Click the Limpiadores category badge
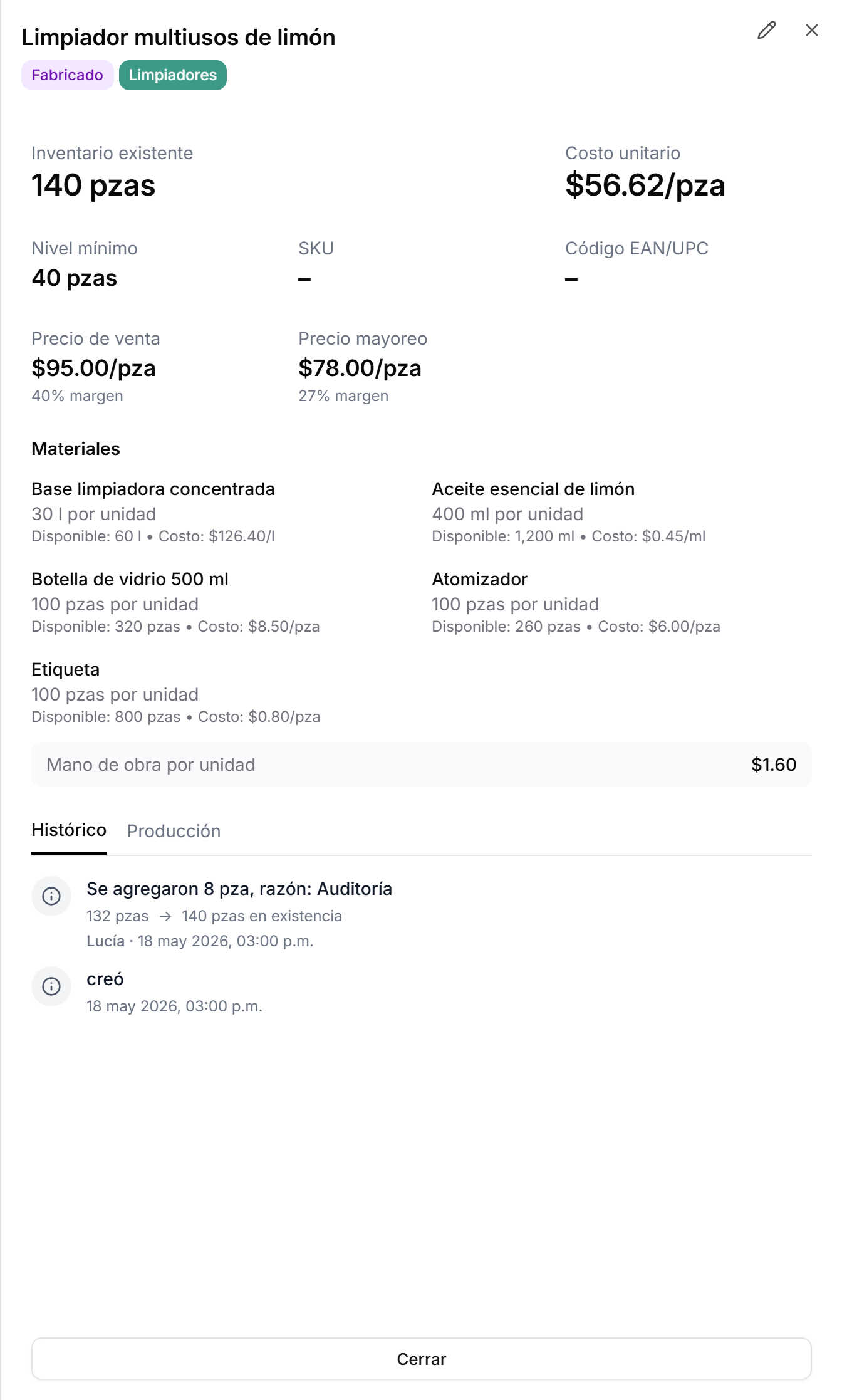 (173, 75)
